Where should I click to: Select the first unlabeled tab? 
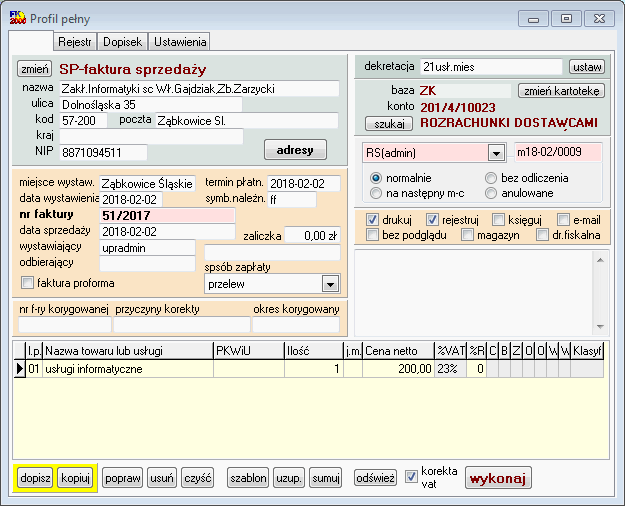pos(31,41)
